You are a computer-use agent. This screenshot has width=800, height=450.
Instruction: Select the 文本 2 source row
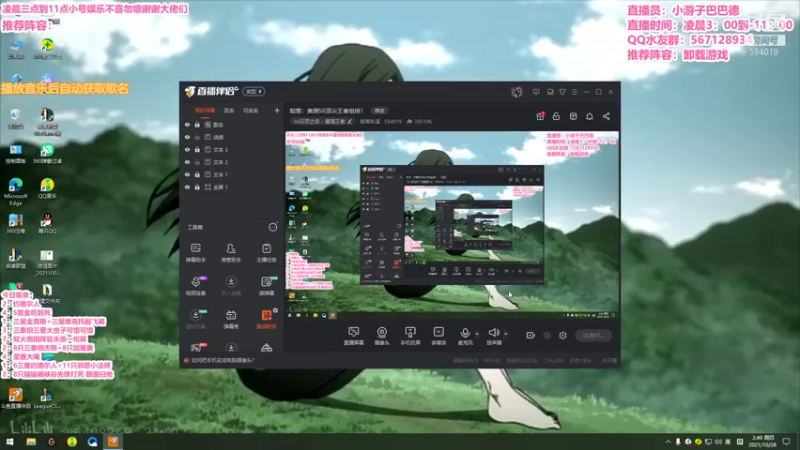coord(231,162)
